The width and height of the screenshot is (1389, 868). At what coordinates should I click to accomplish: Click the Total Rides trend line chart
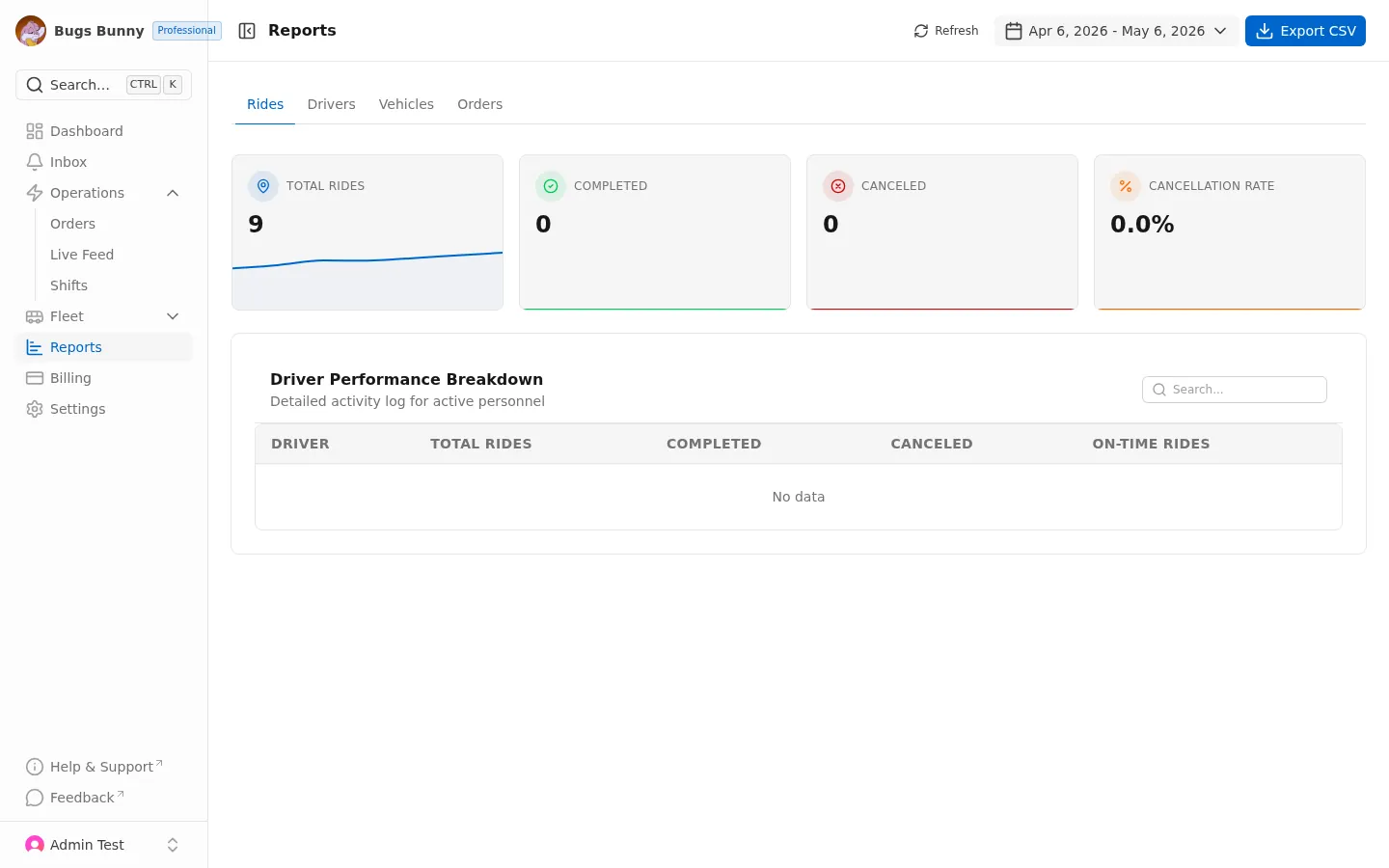[368, 280]
